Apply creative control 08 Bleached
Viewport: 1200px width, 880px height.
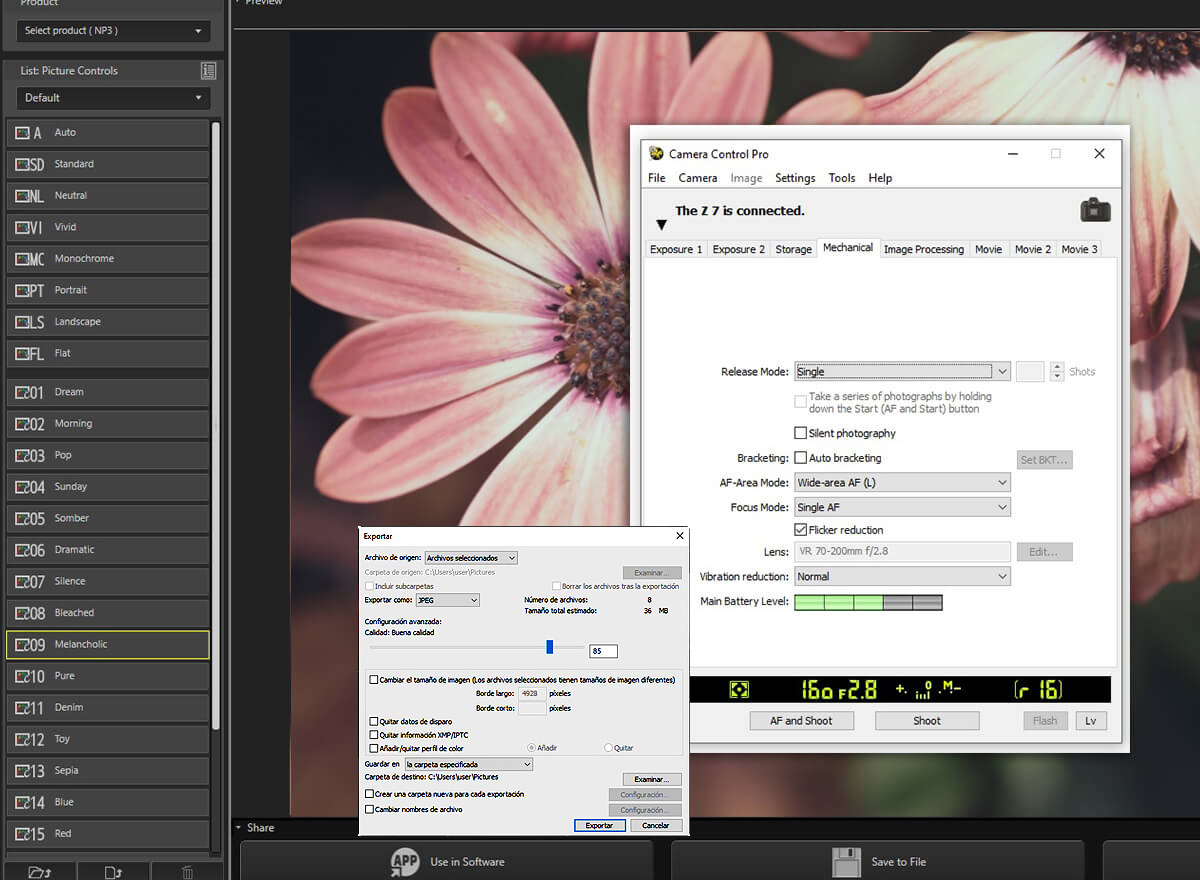[x=108, y=613]
